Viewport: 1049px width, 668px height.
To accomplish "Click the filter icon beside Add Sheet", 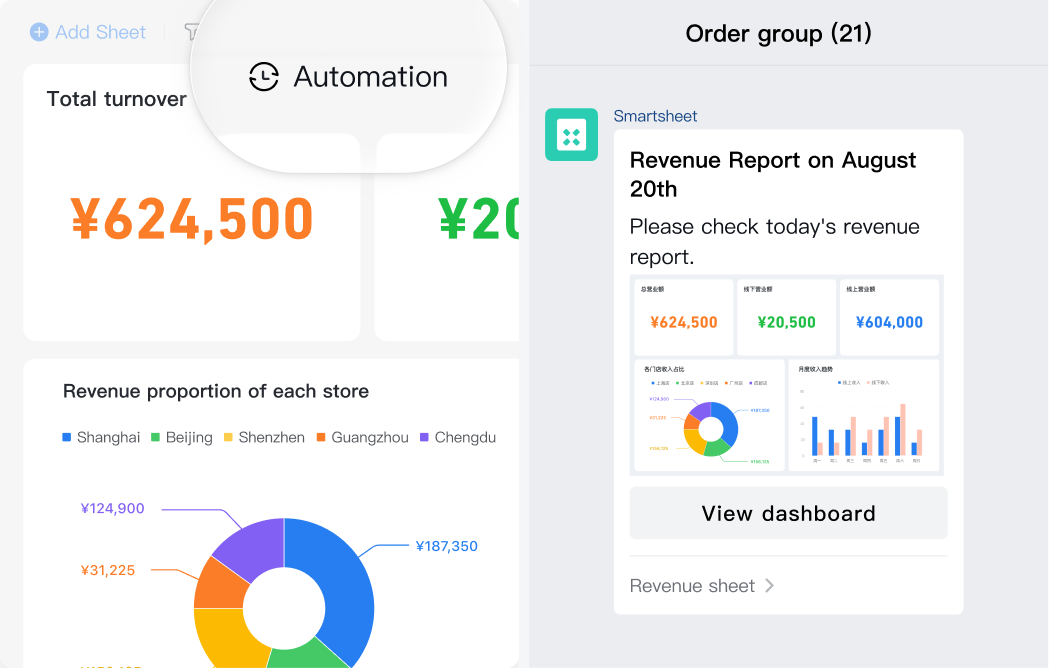I will pos(190,32).
